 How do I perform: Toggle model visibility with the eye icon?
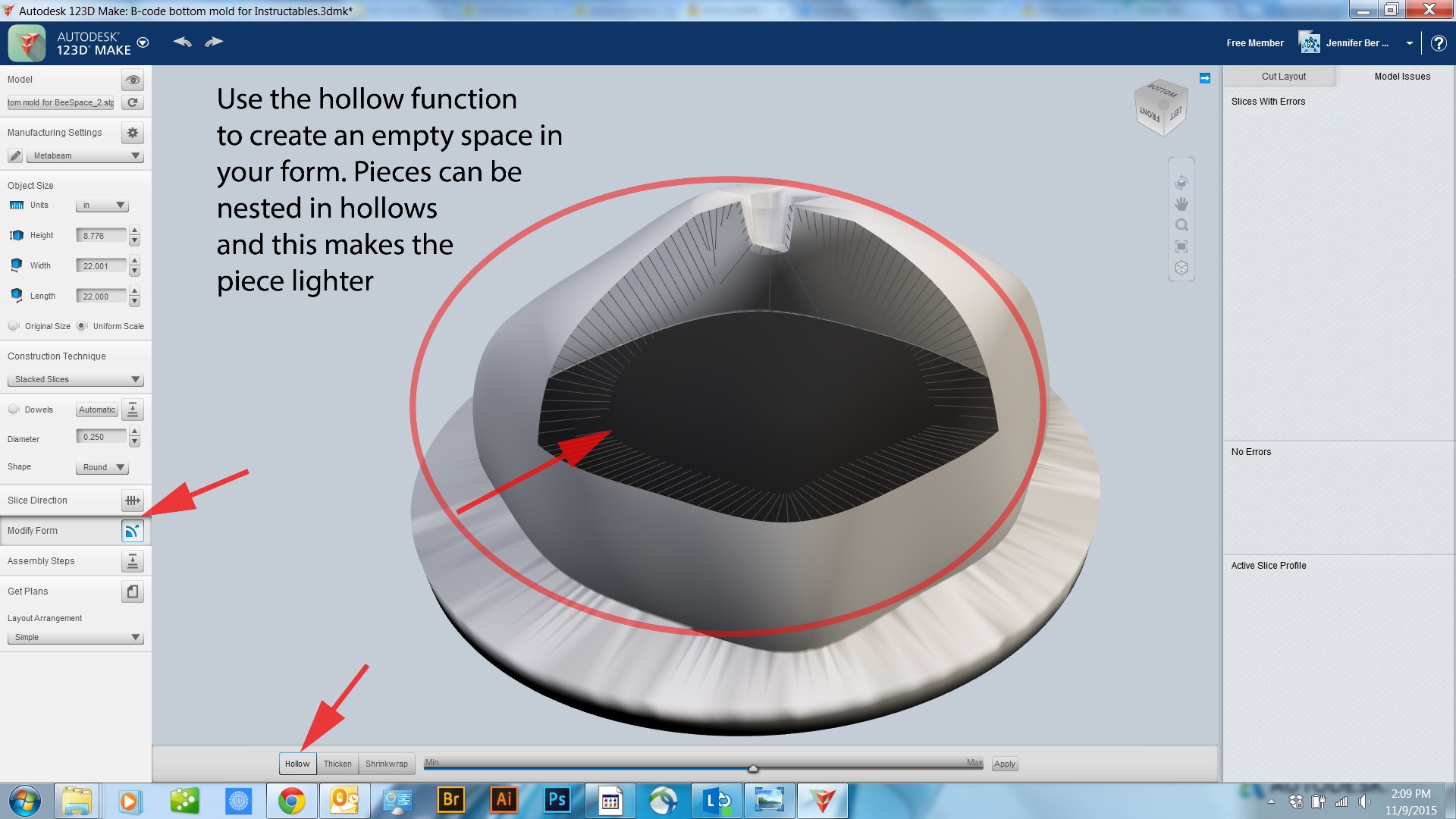(x=133, y=80)
